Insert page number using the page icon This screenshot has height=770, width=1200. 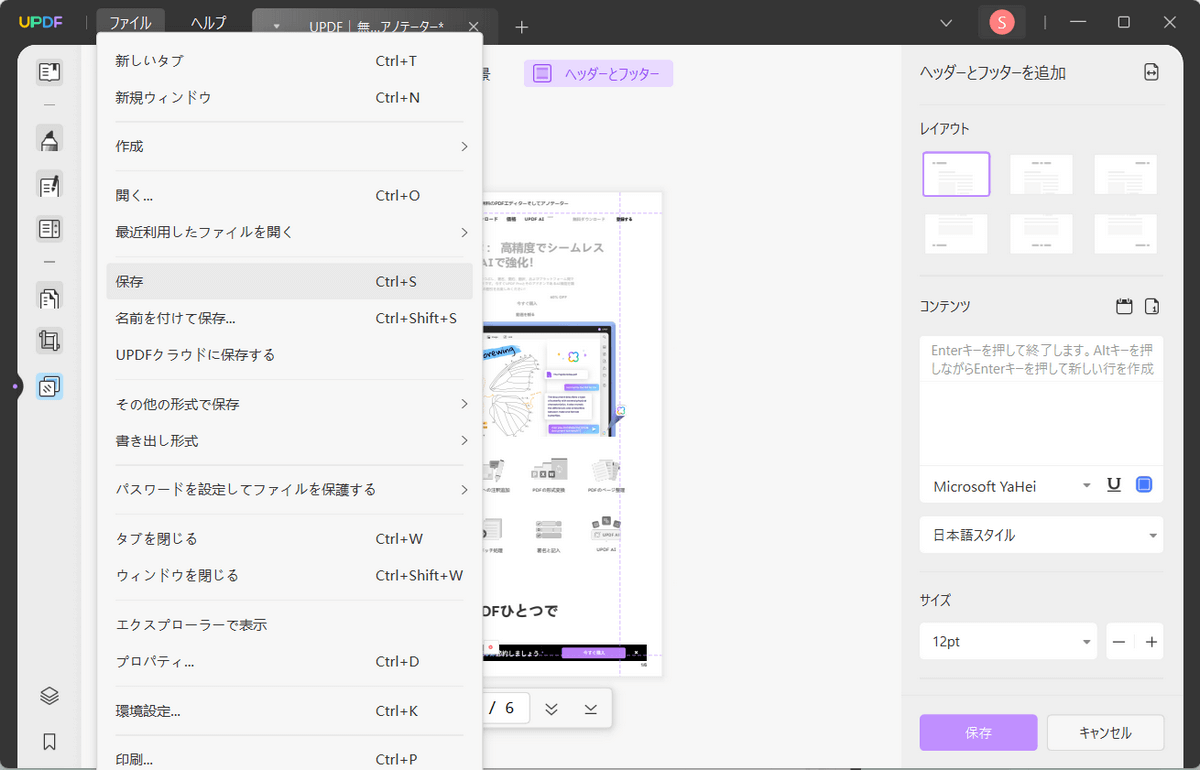click(1152, 306)
